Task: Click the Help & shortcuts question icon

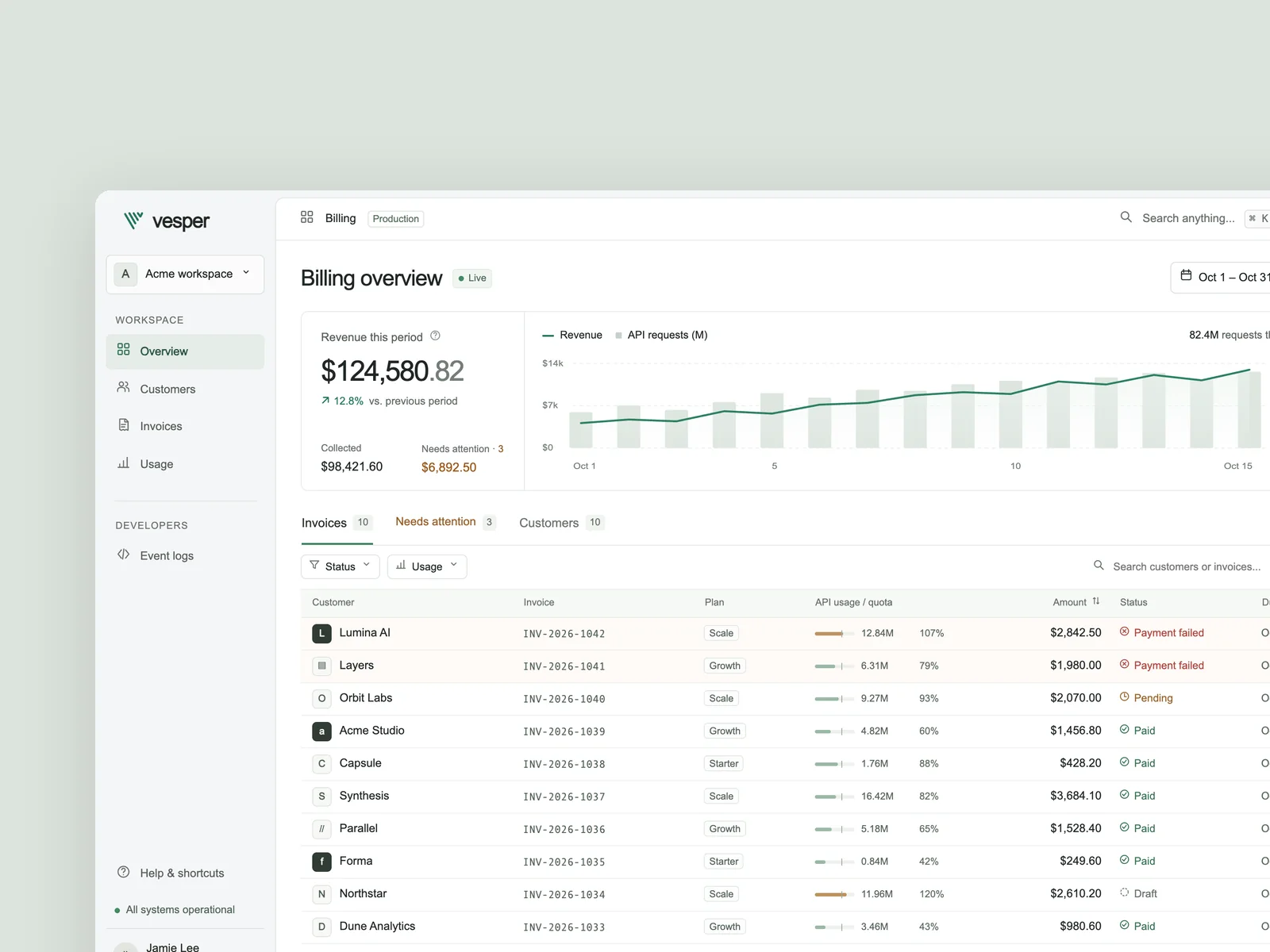Action: 123,872
